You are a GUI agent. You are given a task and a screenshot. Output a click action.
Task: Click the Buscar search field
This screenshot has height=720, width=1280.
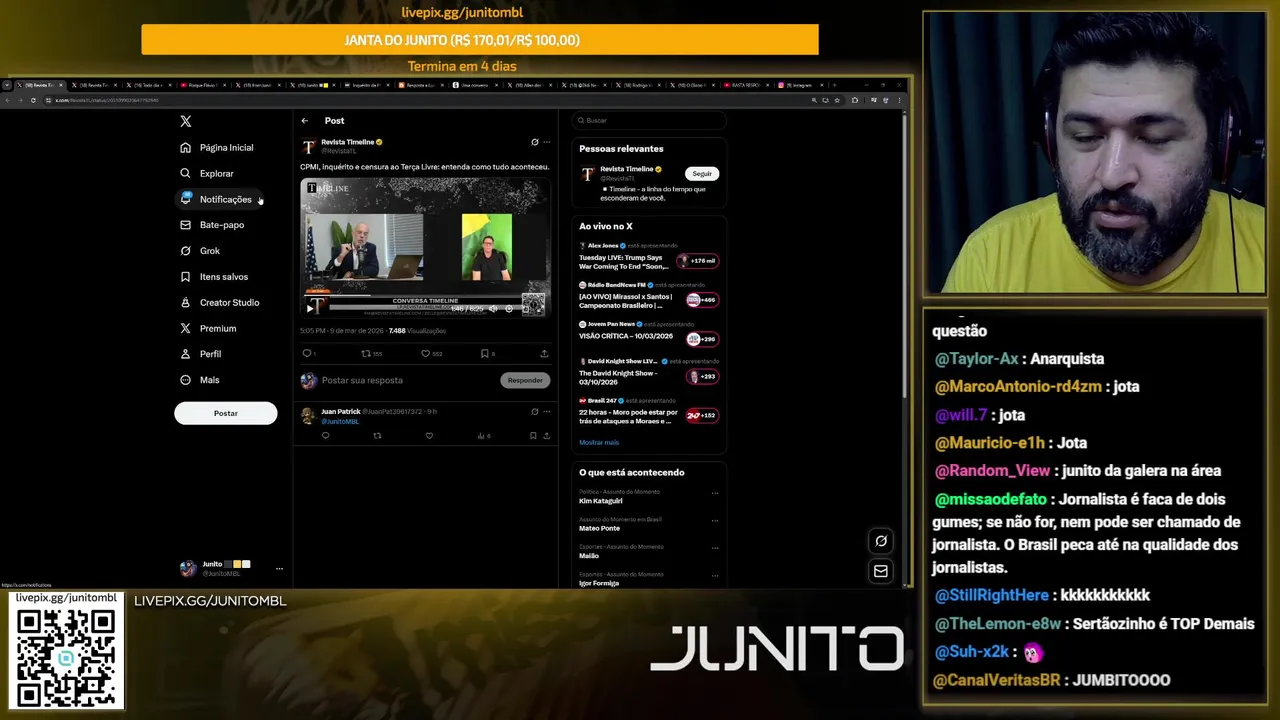pos(648,120)
